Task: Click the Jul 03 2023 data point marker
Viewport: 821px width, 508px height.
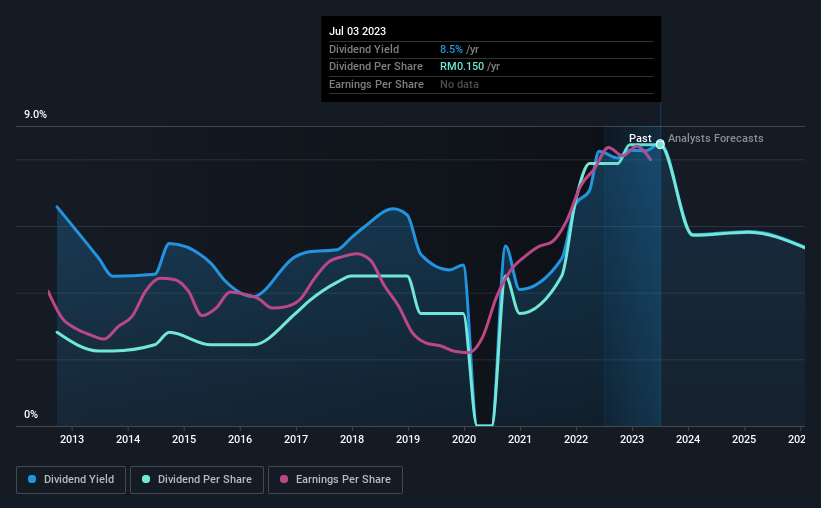Action: [x=660, y=144]
